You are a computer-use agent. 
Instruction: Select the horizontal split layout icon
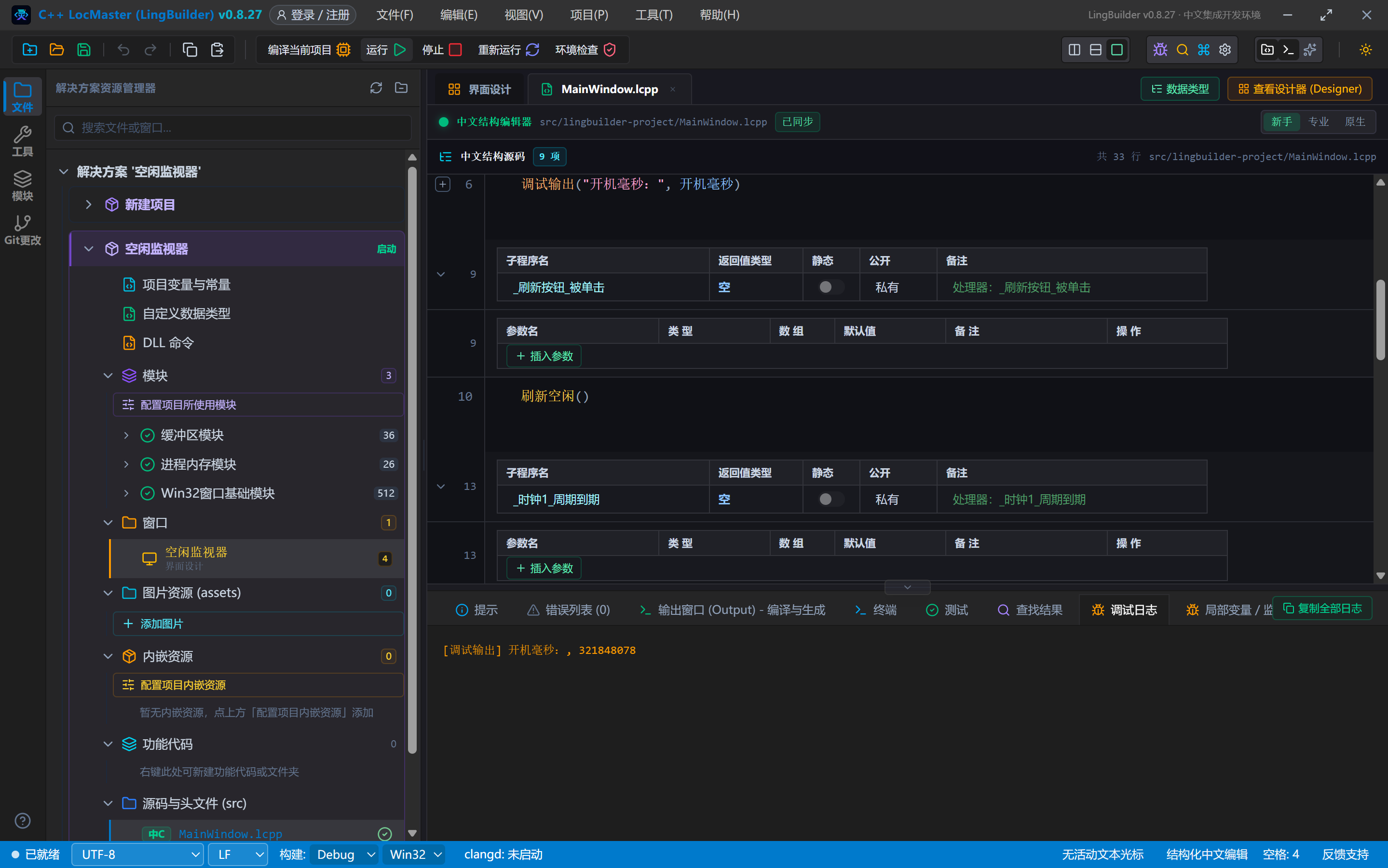click(1096, 50)
